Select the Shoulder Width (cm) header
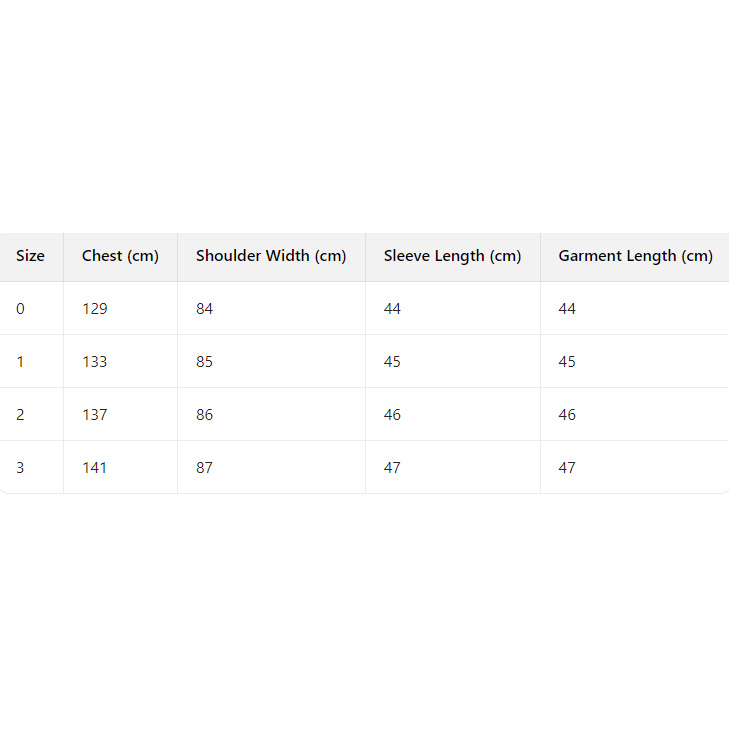 (x=271, y=256)
